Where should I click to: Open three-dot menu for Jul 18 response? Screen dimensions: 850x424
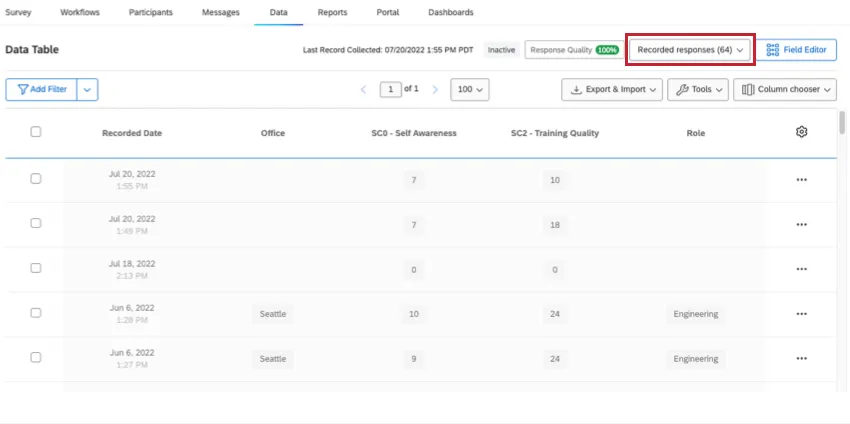(x=801, y=269)
